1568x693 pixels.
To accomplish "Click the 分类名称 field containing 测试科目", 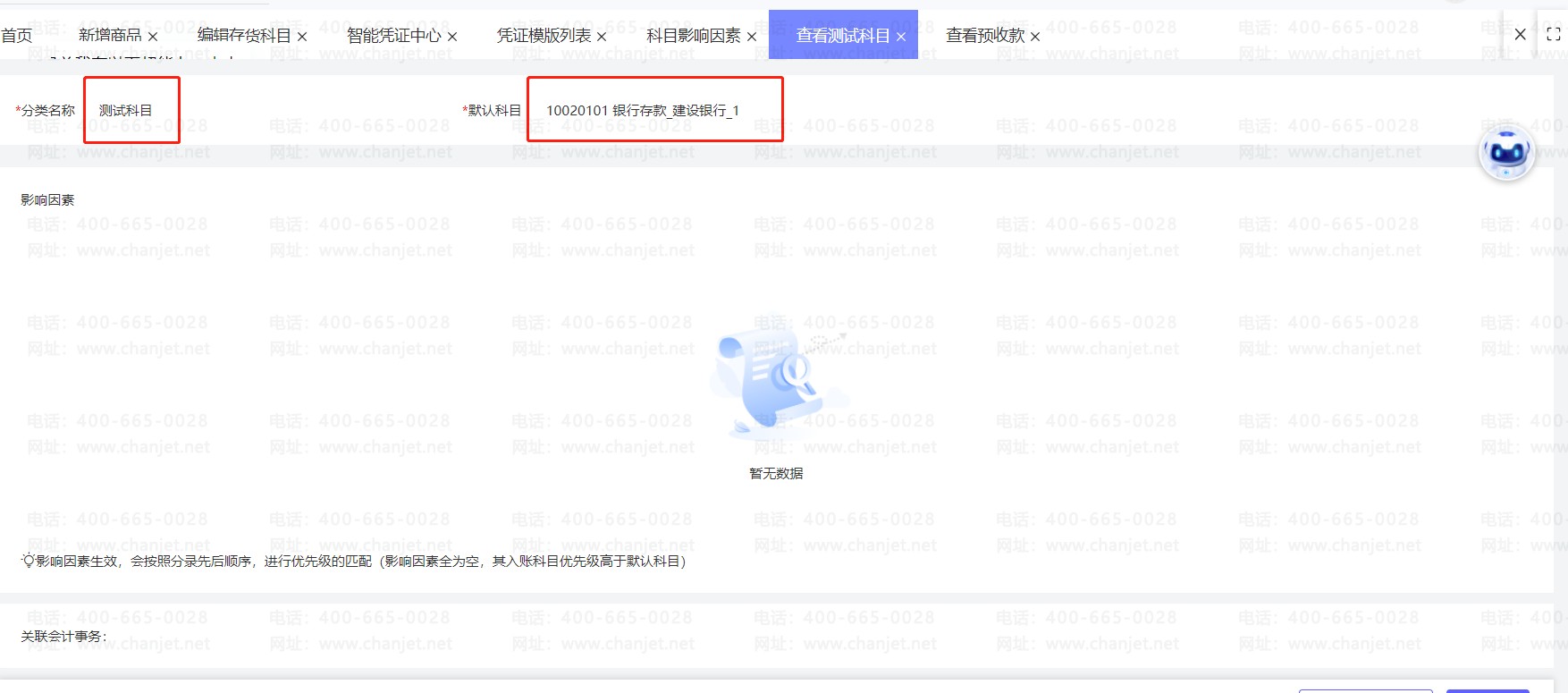I will [131, 110].
